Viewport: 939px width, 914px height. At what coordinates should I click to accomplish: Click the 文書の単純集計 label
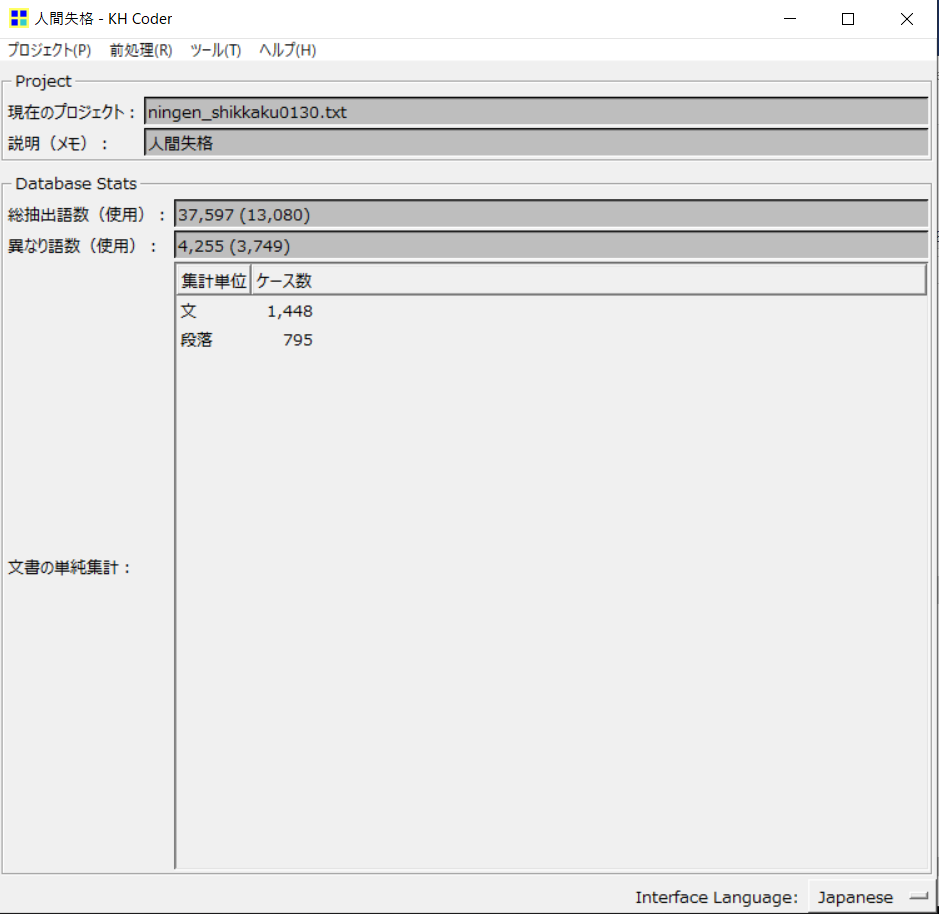click(70, 568)
